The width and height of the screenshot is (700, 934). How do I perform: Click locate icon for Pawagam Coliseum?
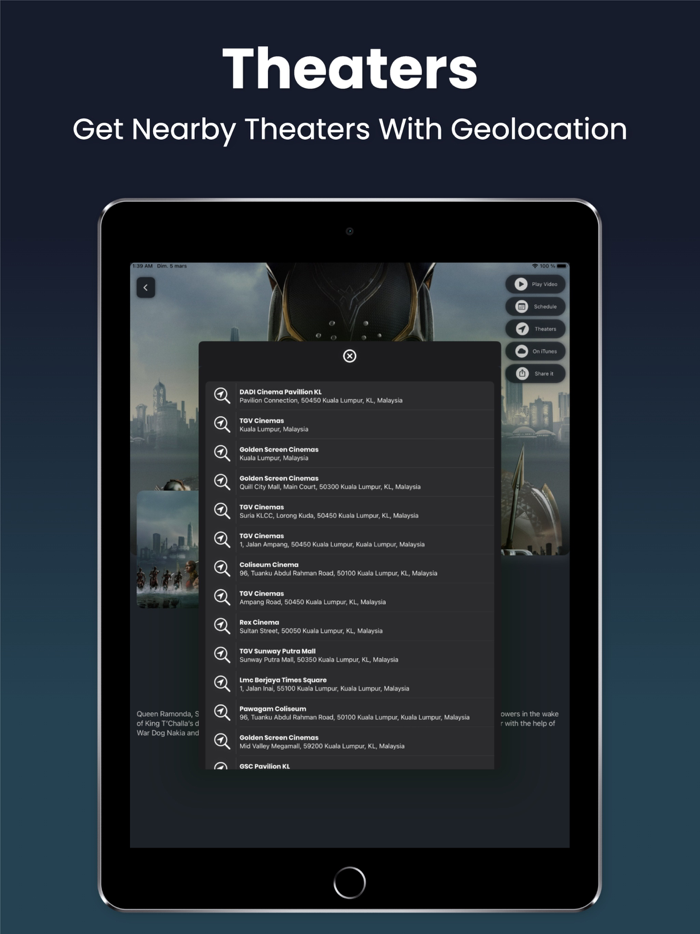point(222,712)
